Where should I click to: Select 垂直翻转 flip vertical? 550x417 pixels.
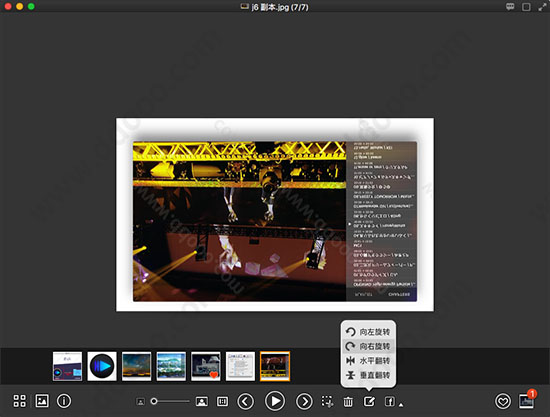pos(368,375)
